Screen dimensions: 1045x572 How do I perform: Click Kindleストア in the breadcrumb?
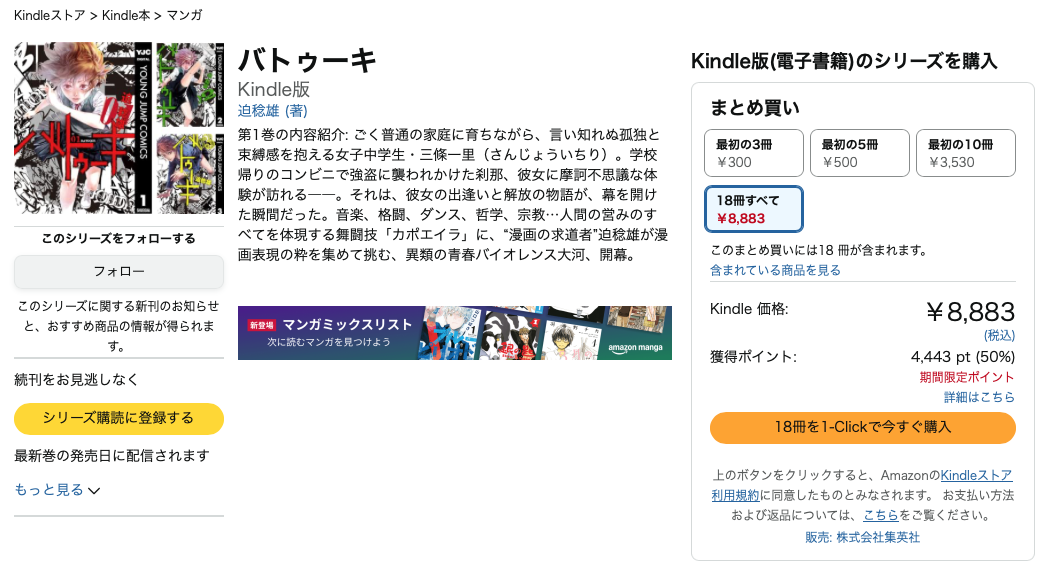tap(50, 15)
